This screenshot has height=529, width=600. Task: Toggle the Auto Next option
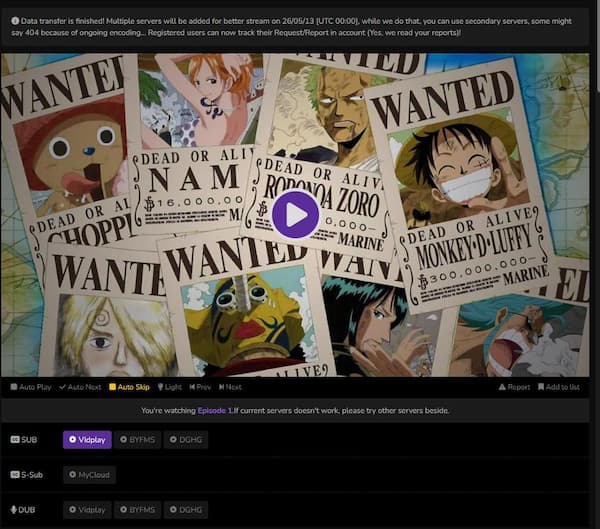(80, 387)
